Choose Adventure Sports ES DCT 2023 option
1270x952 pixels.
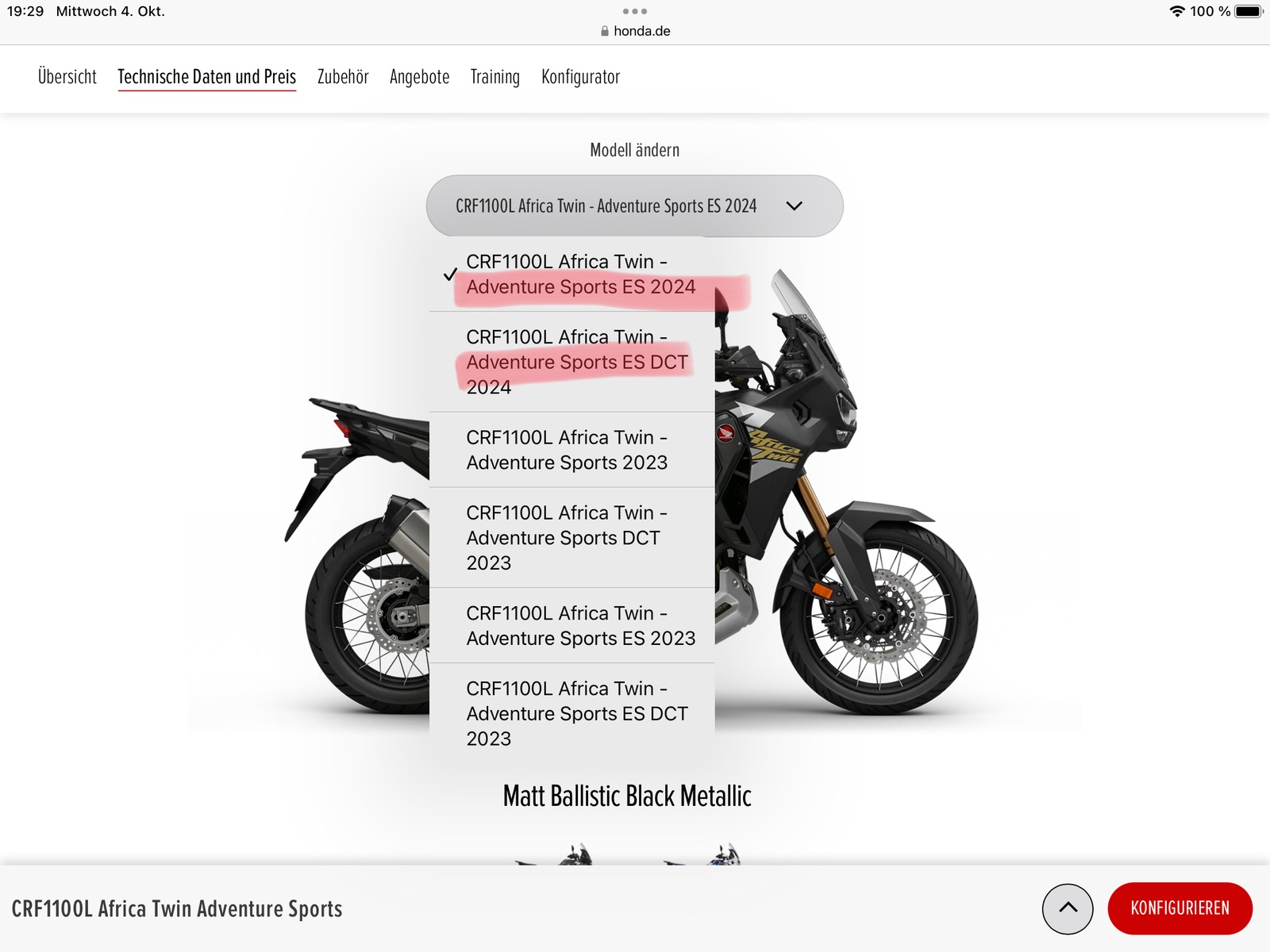[x=571, y=713]
